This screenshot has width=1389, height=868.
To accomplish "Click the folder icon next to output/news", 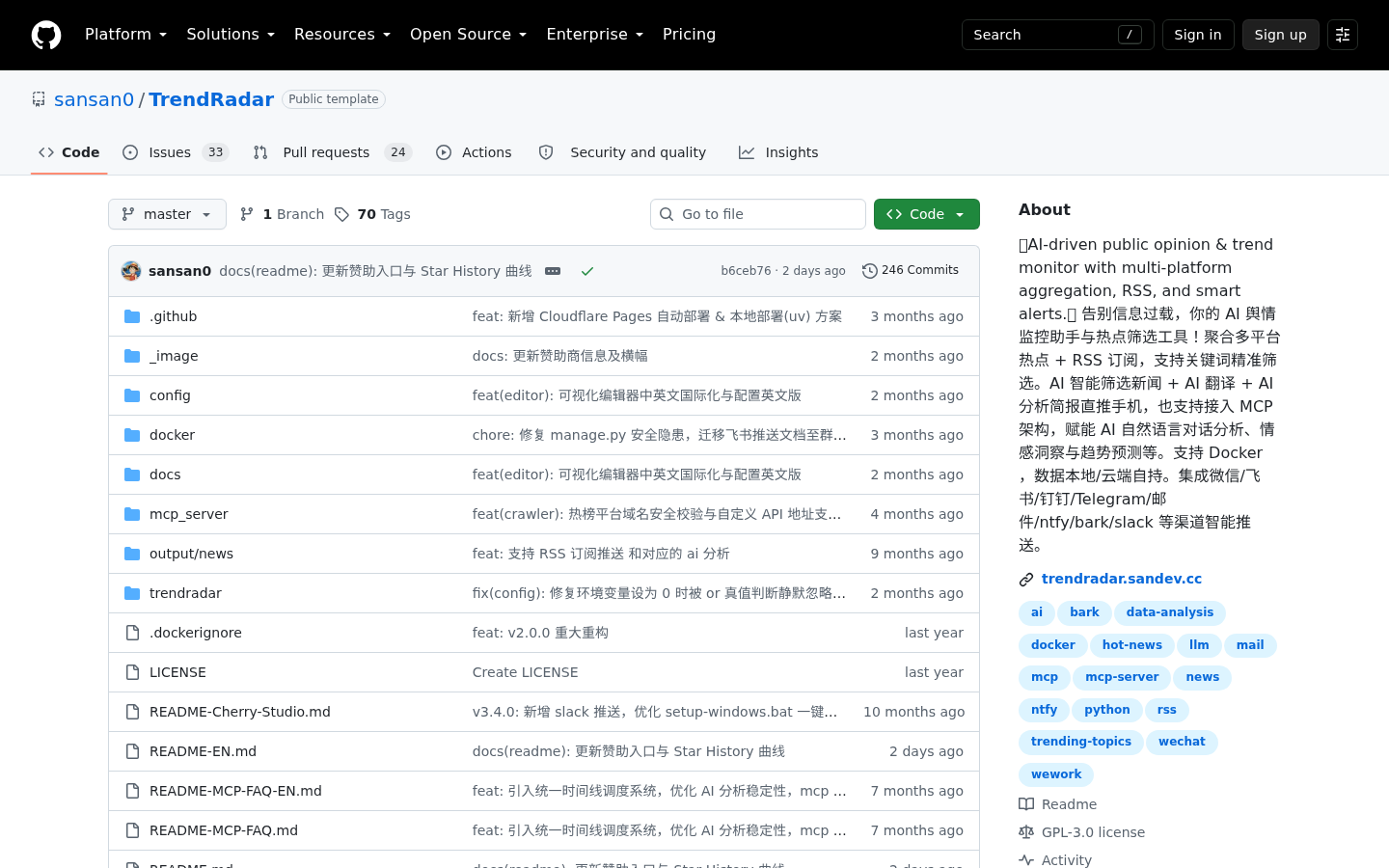I will 132,554.
